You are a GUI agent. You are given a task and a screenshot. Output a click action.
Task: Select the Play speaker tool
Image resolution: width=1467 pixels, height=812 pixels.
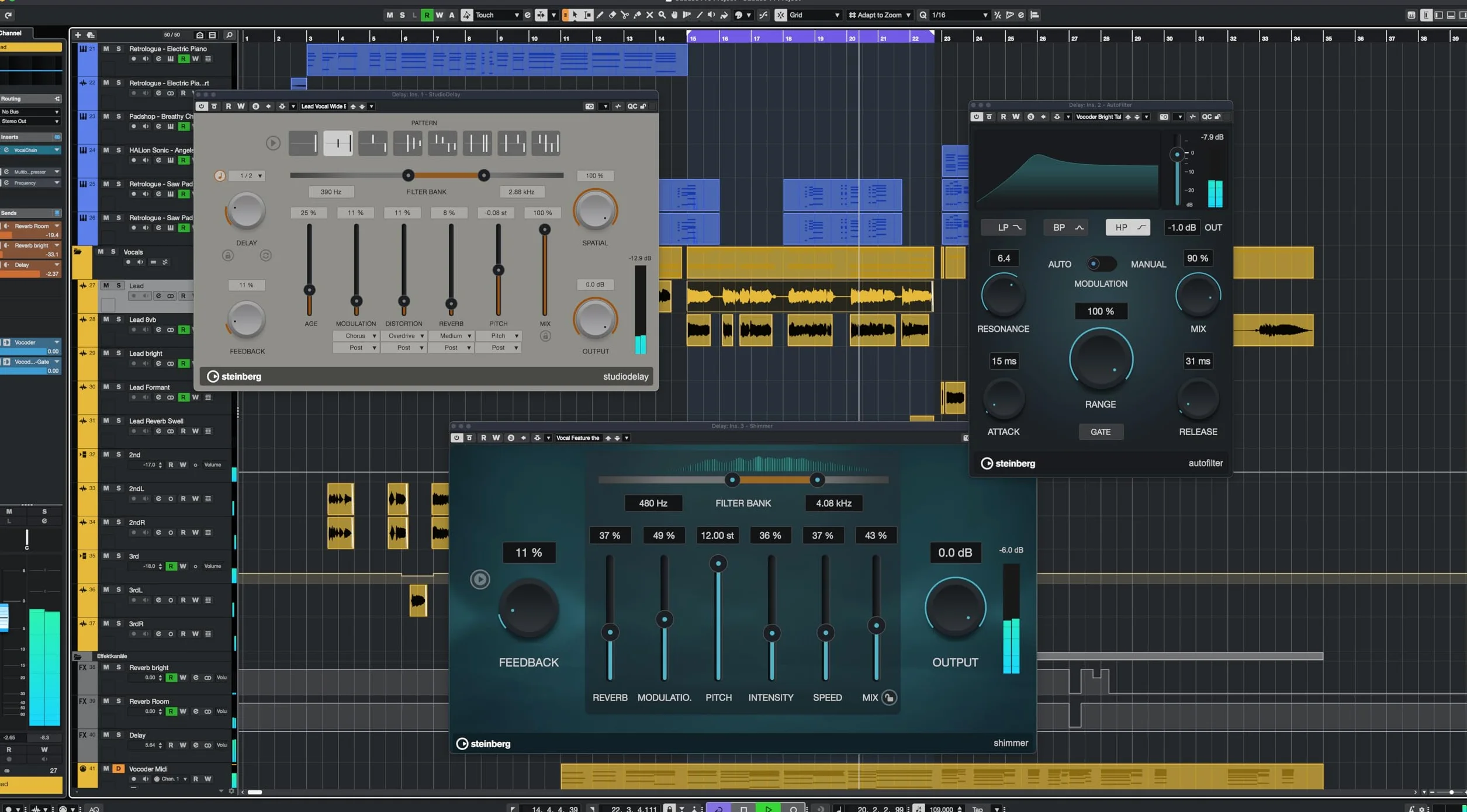click(711, 15)
